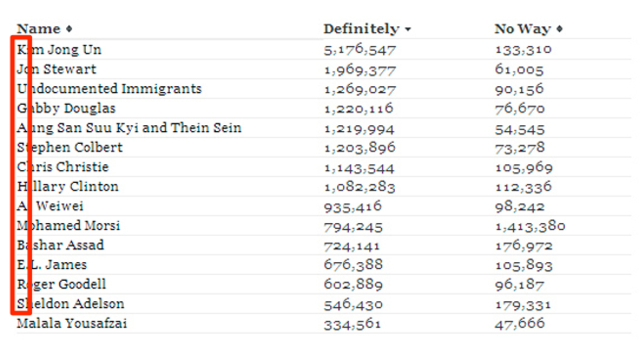Choose the Bashar Assad row

324,245
